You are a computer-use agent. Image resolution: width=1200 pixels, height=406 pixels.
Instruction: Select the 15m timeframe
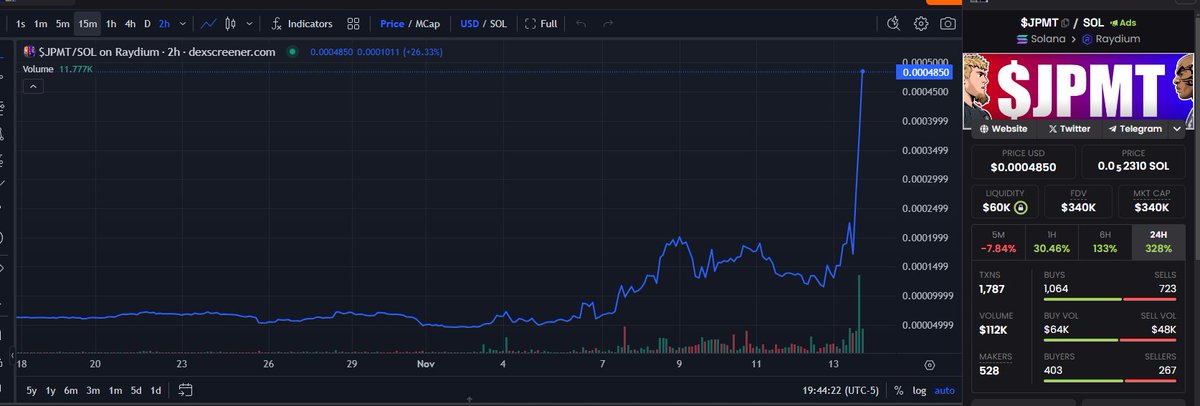[87, 23]
